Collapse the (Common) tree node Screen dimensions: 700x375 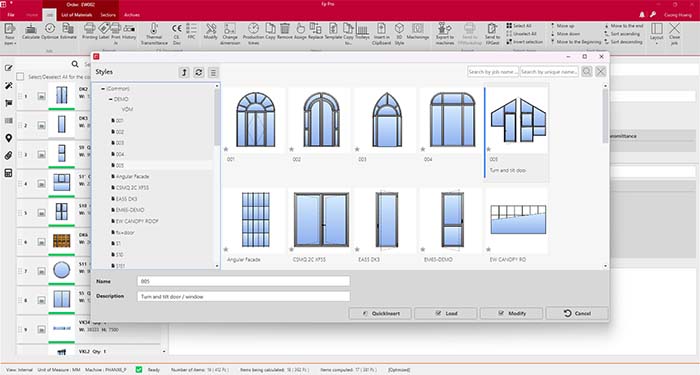point(103,89)
